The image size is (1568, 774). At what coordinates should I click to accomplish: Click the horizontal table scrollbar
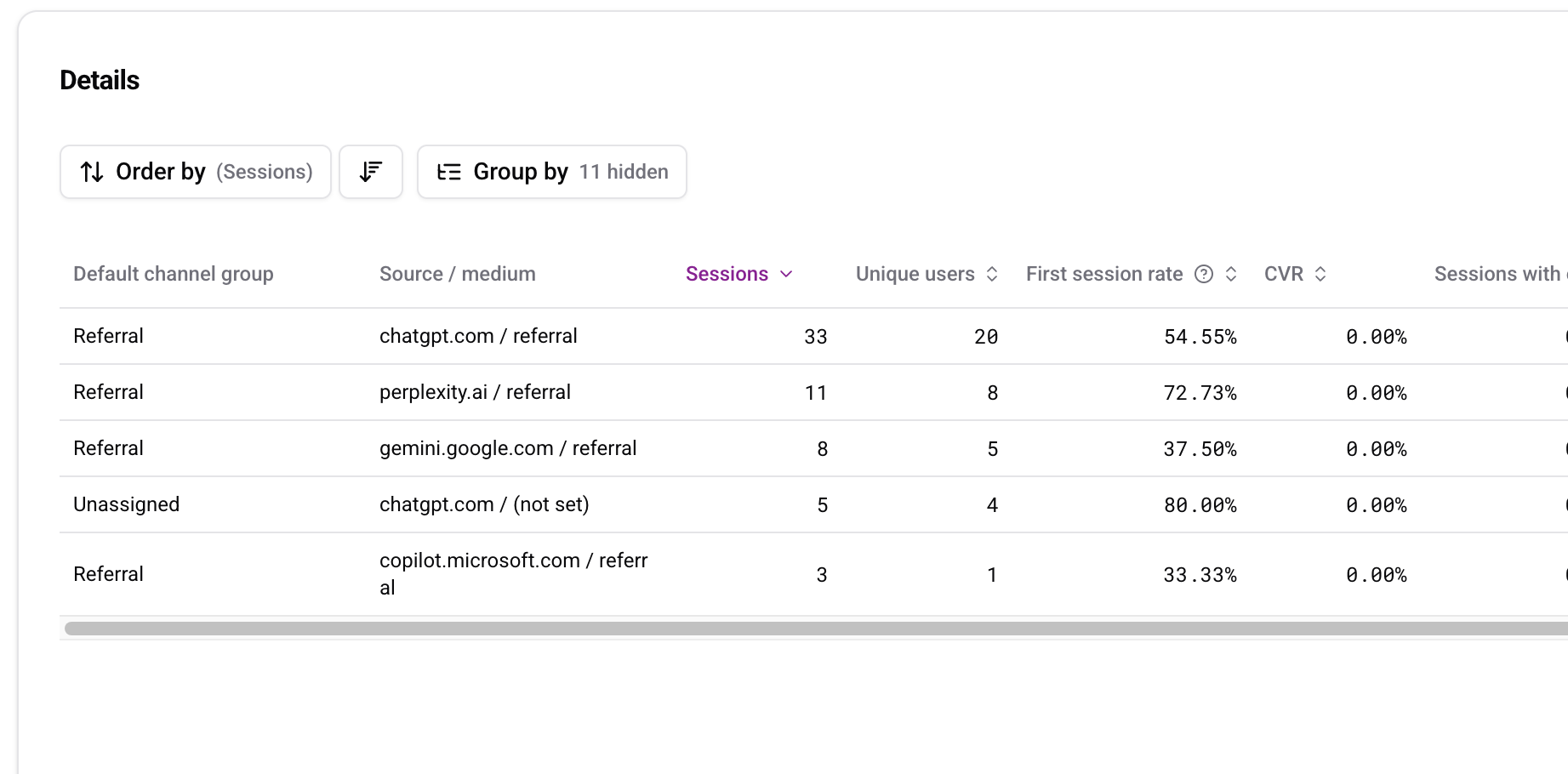tap(816, 629)
